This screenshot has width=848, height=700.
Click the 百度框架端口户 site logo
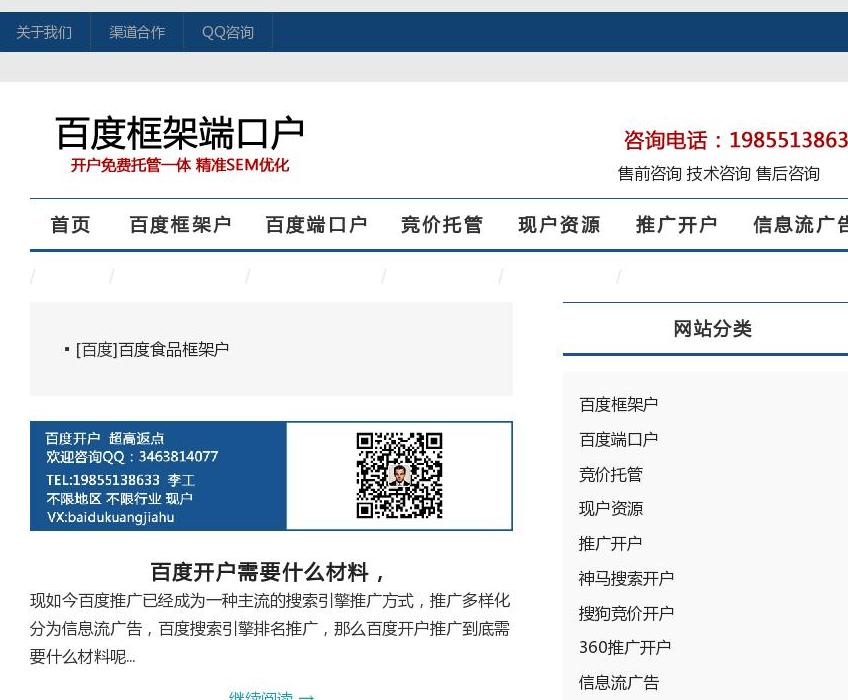[x=180, y=133]
